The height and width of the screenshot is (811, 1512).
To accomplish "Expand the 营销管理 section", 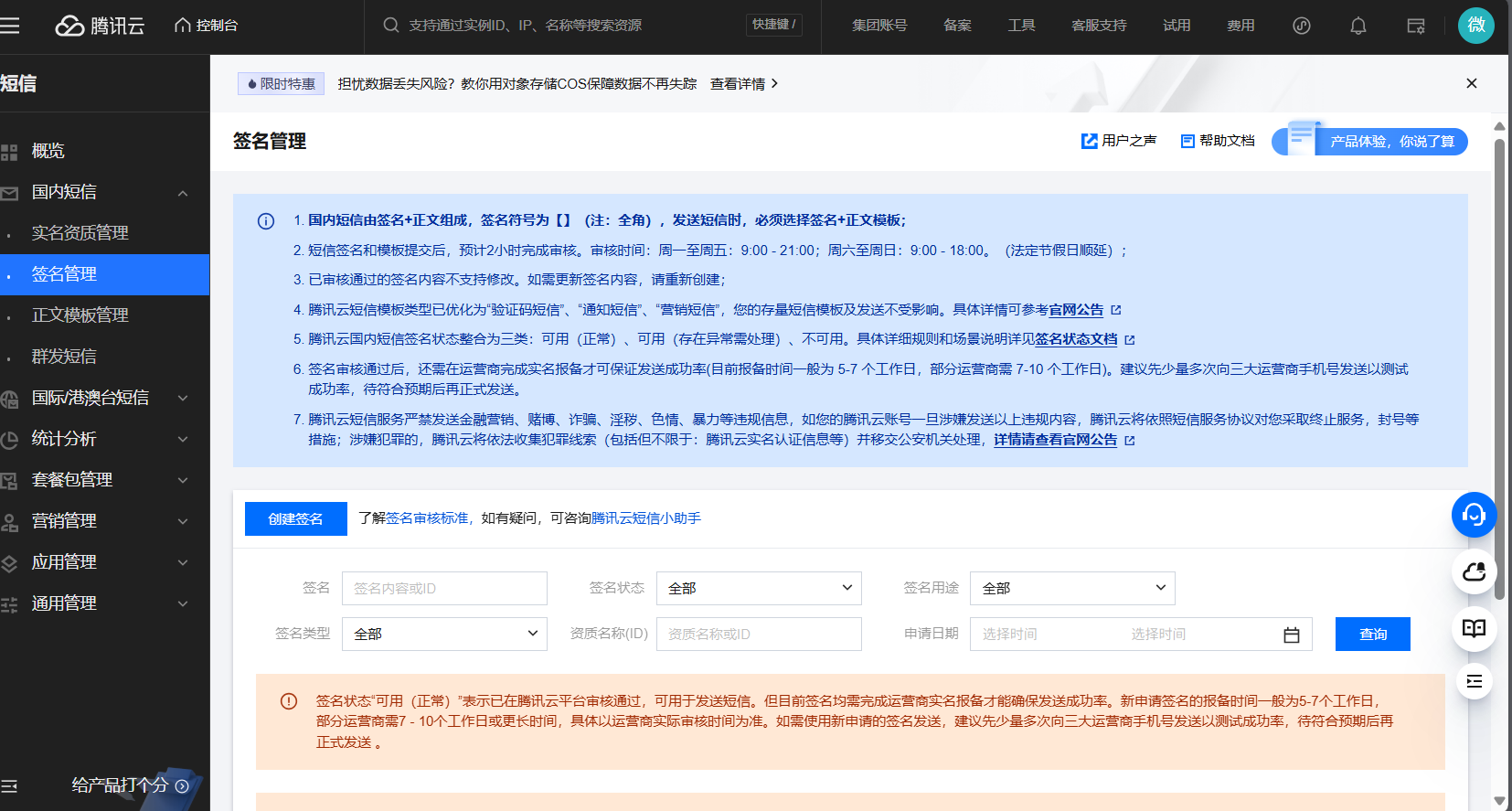I will pos(183,521).
